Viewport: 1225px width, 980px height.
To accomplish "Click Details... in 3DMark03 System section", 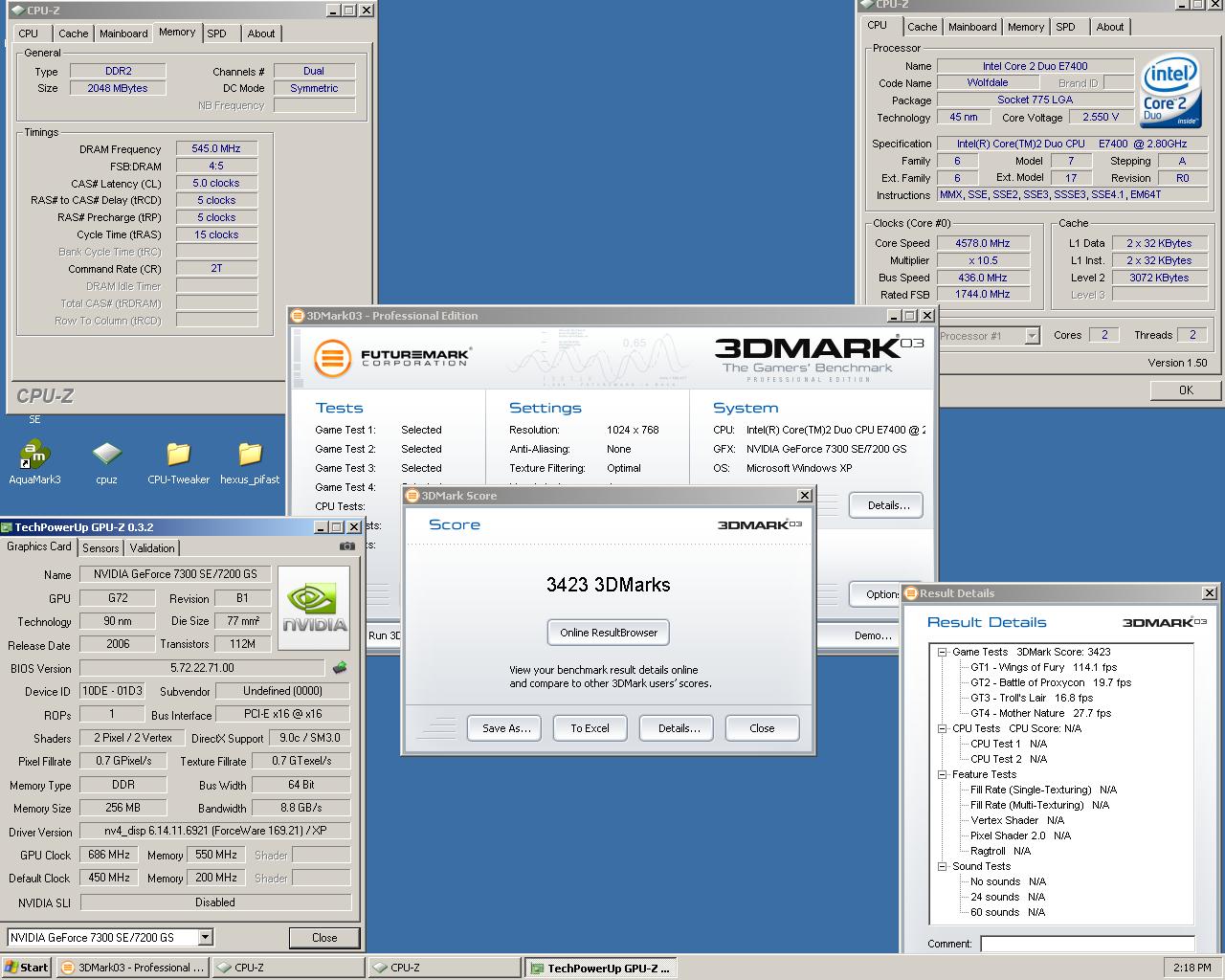I will pos(887,505).
